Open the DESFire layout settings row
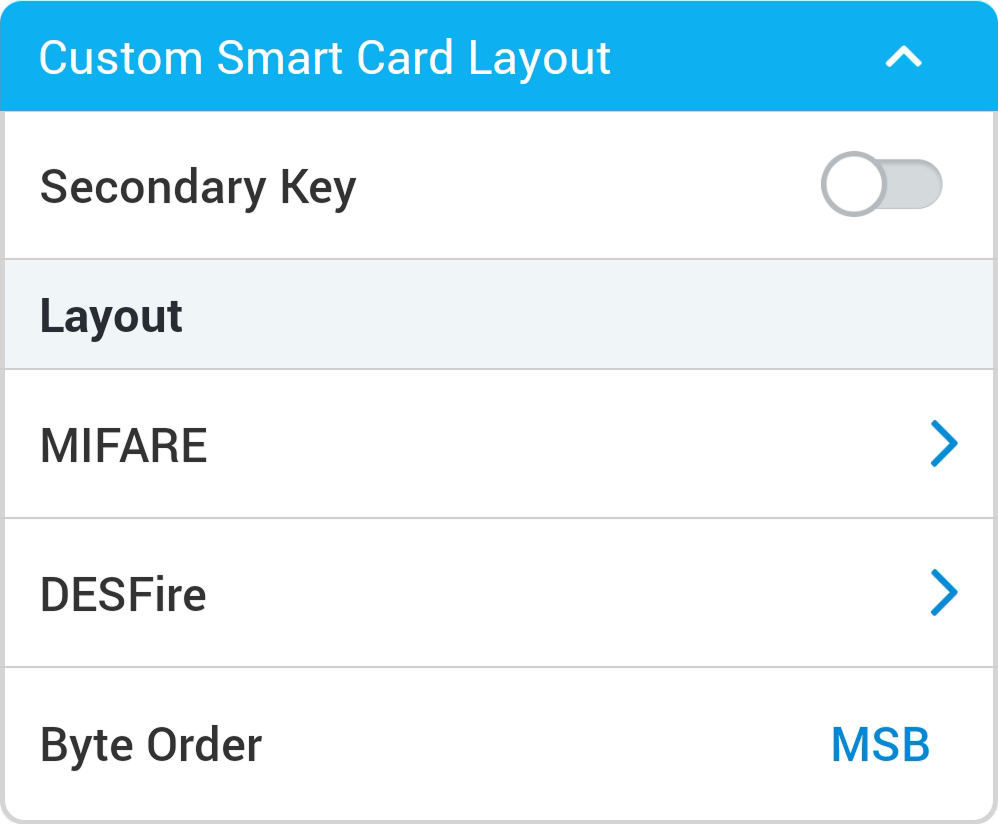 click(500, 593)
